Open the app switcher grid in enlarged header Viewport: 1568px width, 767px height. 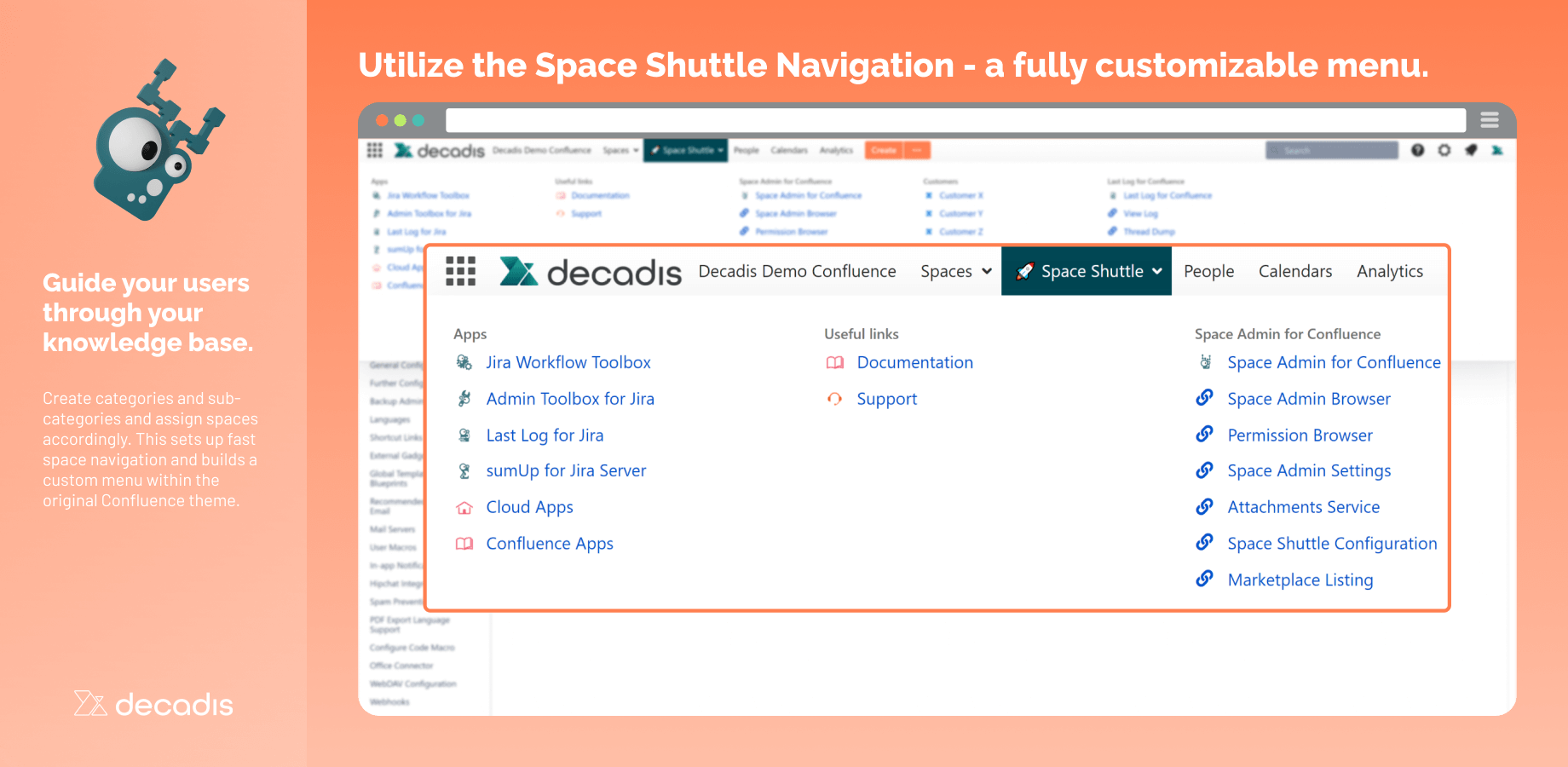(x=460, y=271)
